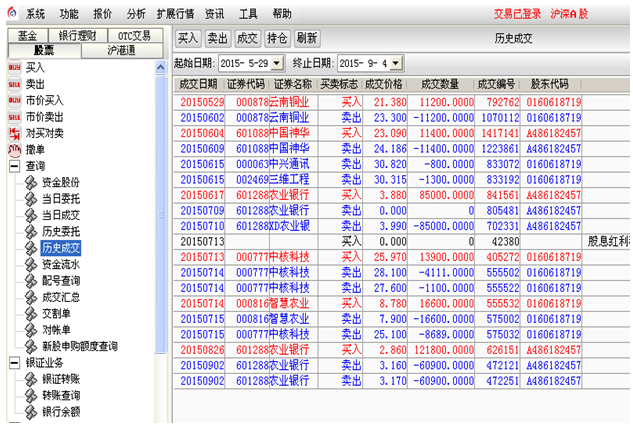
Task: Click the icon next to 资金股份
Action: (31, 182)
